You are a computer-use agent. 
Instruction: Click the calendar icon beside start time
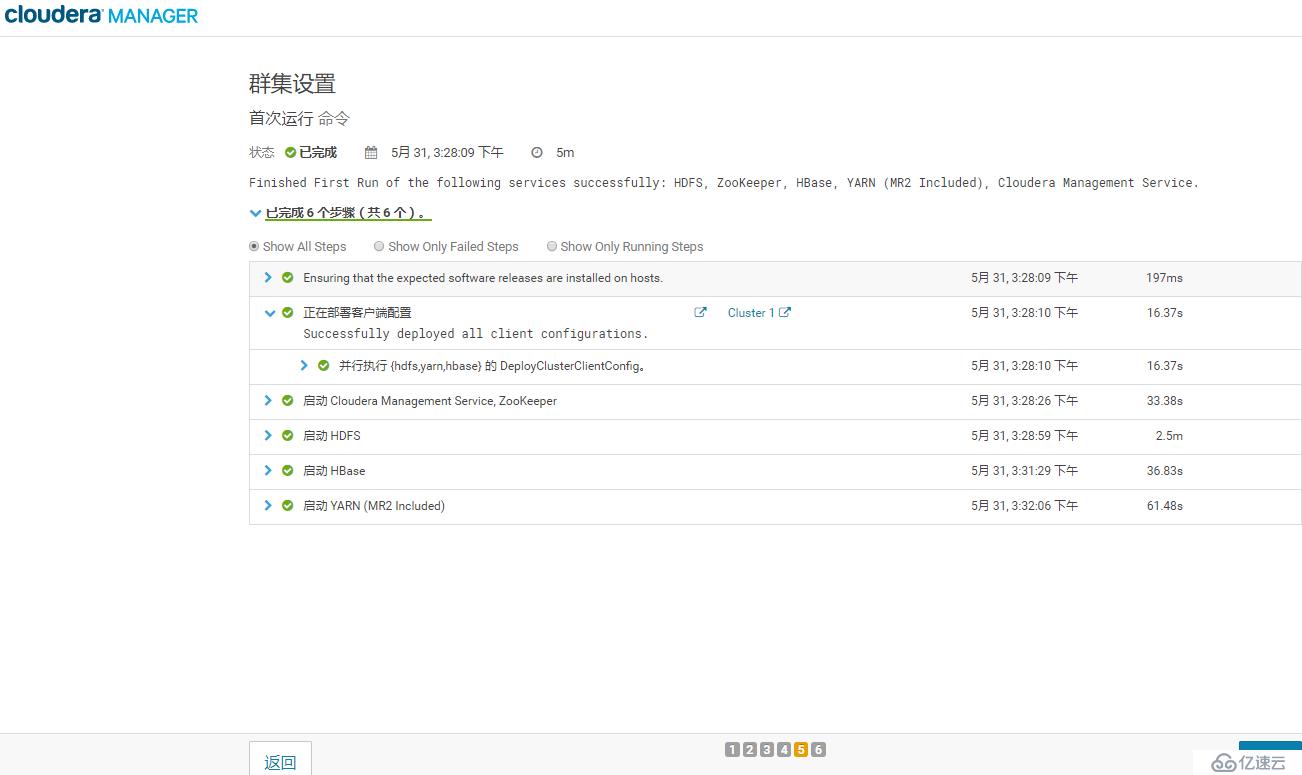pyautogui.click(x=371, y=153)
